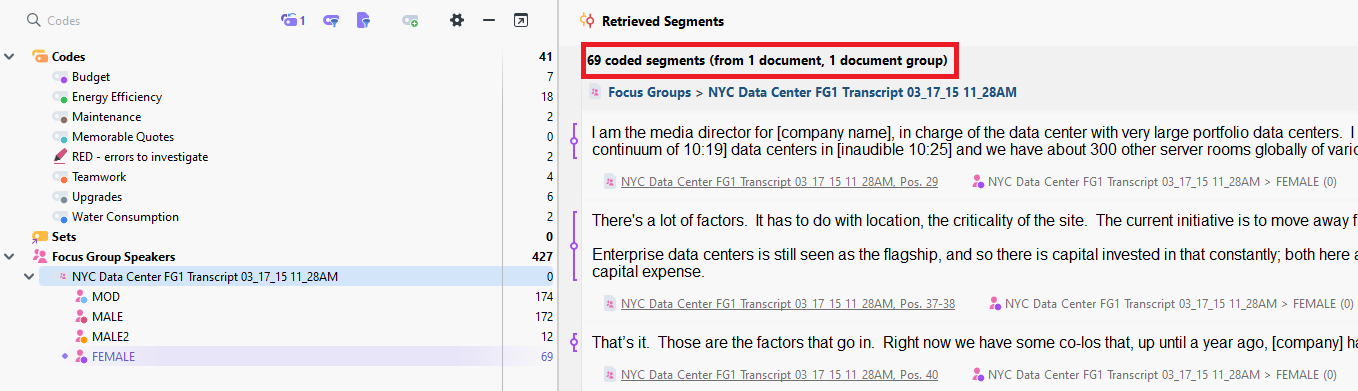The width and height of the screenshot is (1358, 391).
Task: Open source link ending Pos. 29
Action: (x=779, y=182)
